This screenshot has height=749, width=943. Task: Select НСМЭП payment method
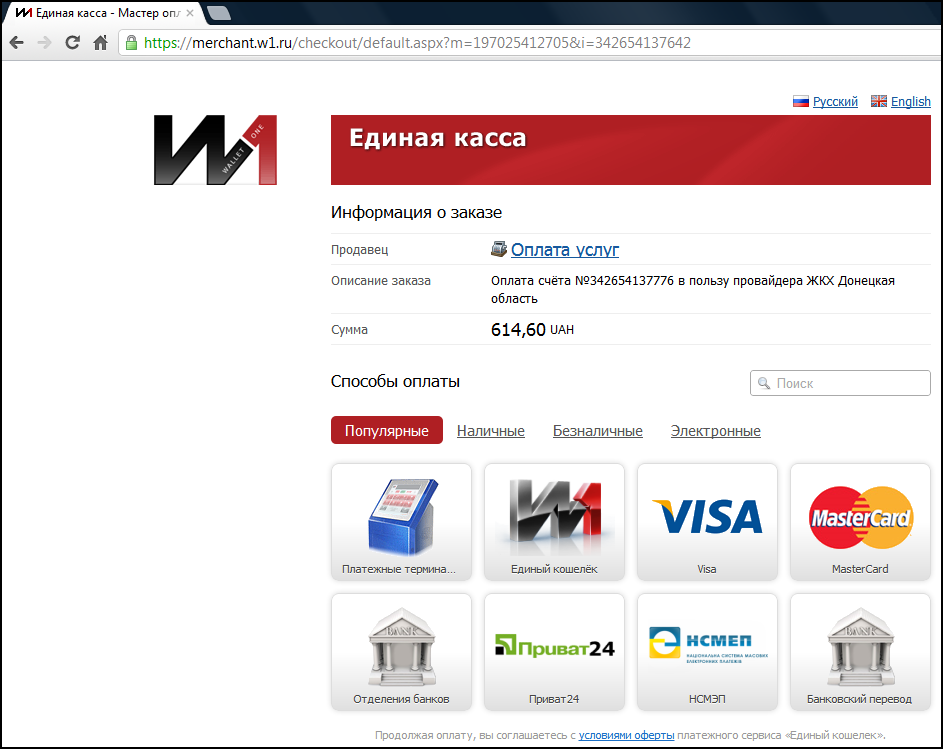(707, 652)
